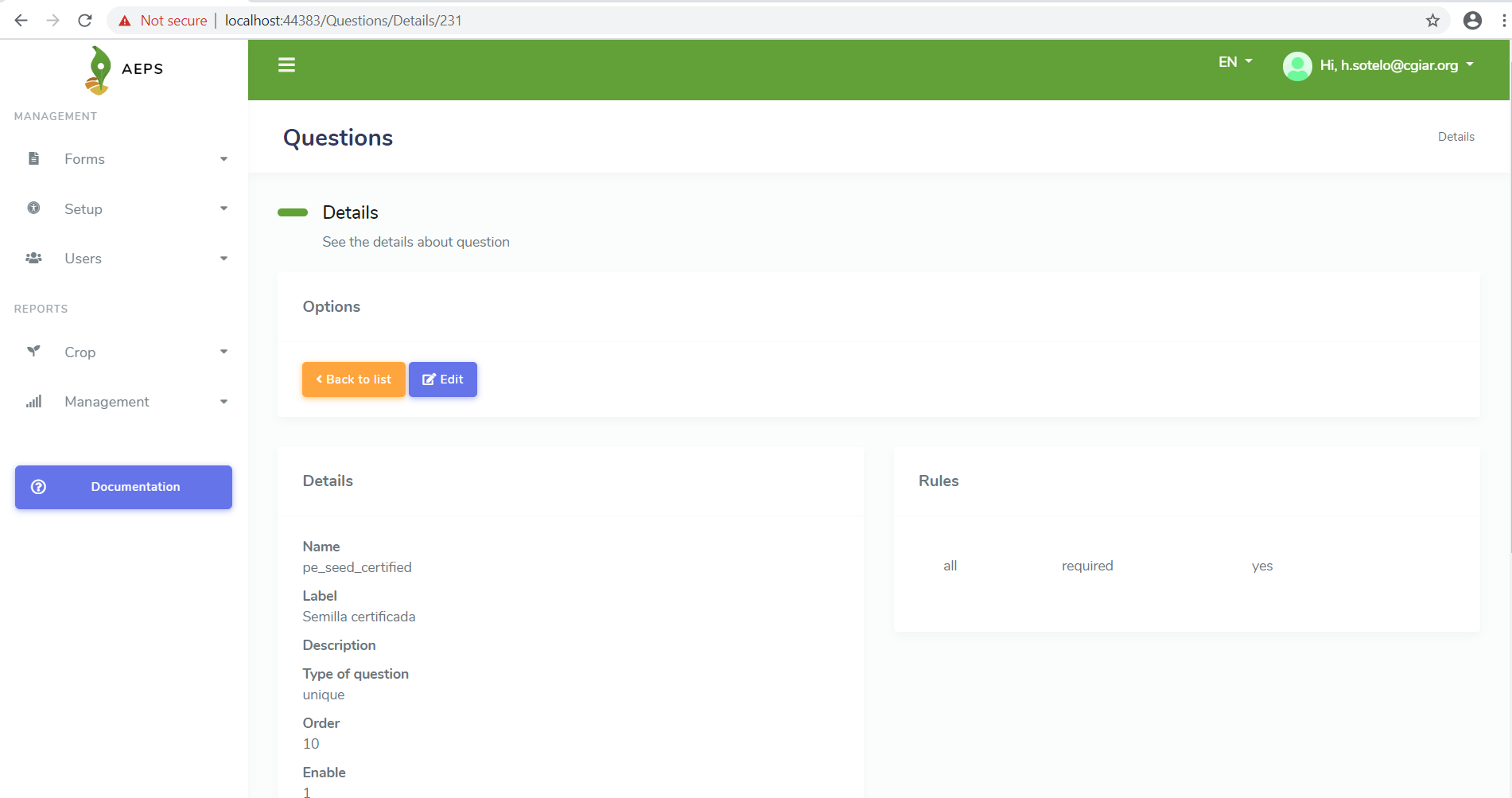Open the EN language dropdown

[x=1235, y=62]
